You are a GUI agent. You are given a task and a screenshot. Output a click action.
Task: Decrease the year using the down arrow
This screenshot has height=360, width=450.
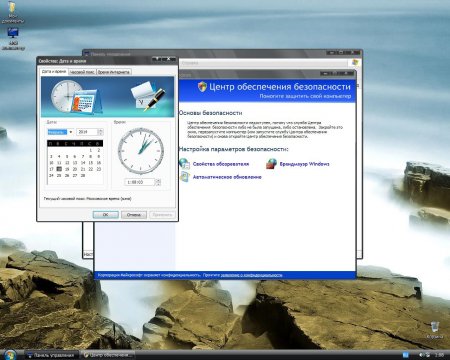[x=100, y=134]
